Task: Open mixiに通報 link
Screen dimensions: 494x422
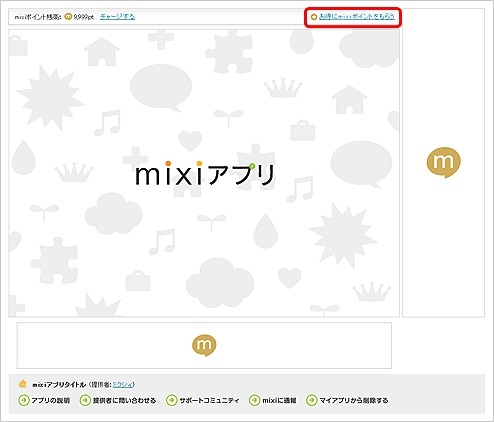Action: click(279, 400)
